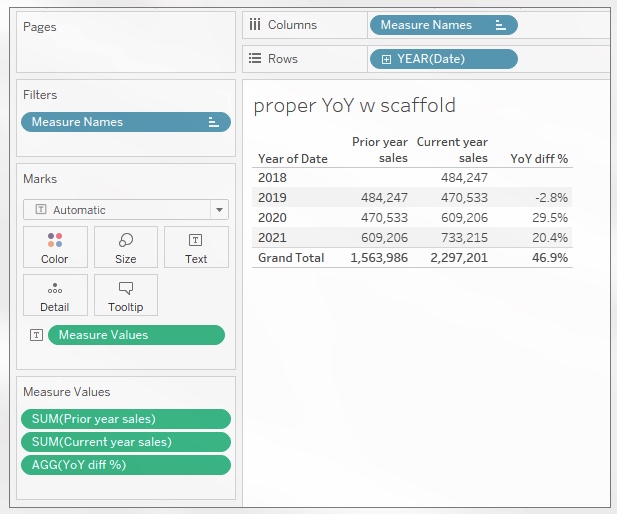This screenshot has width=617, height=514.
Task: Expand the YEAR(Date) pill plus sign
Action: coord(386,59)
